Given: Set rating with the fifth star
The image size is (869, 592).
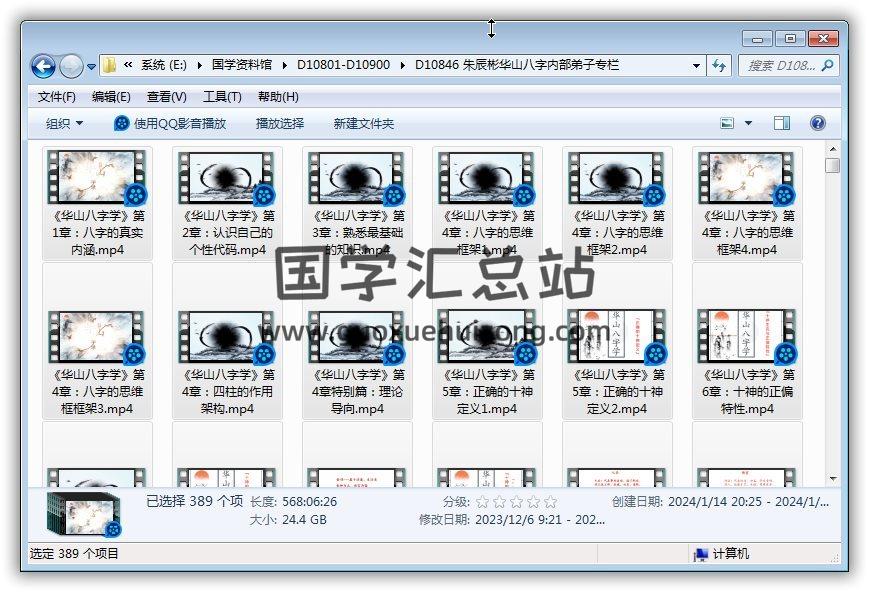Looking at the screenshot, I should coord(549,502).
